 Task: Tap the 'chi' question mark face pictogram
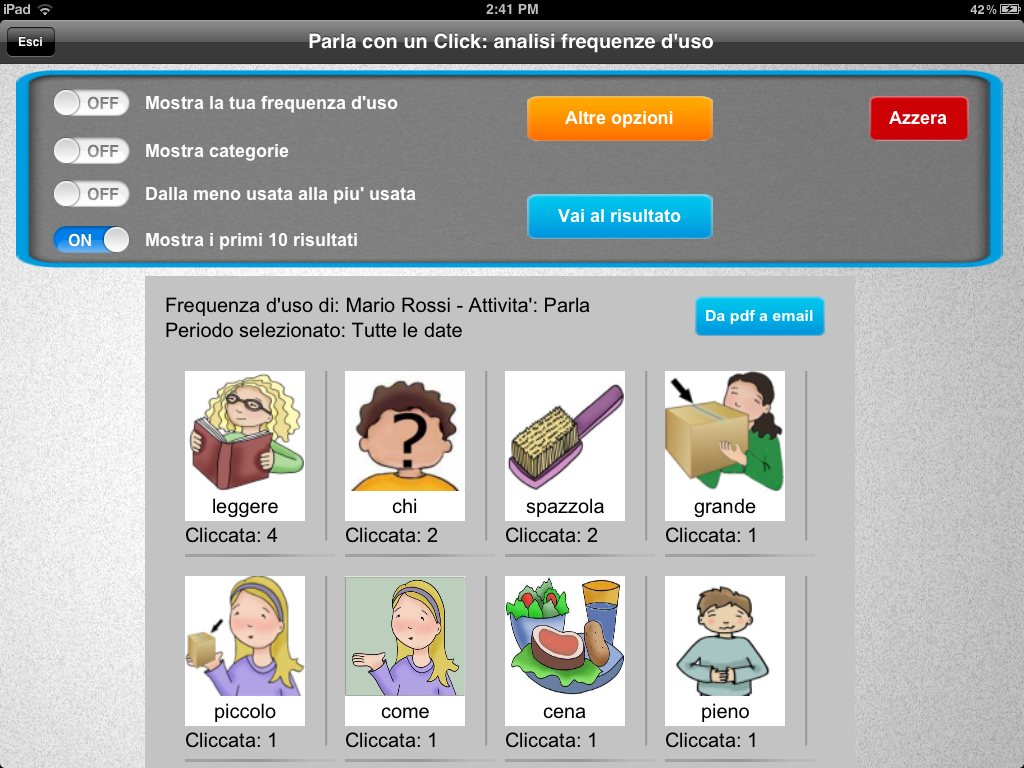point(405,445)
